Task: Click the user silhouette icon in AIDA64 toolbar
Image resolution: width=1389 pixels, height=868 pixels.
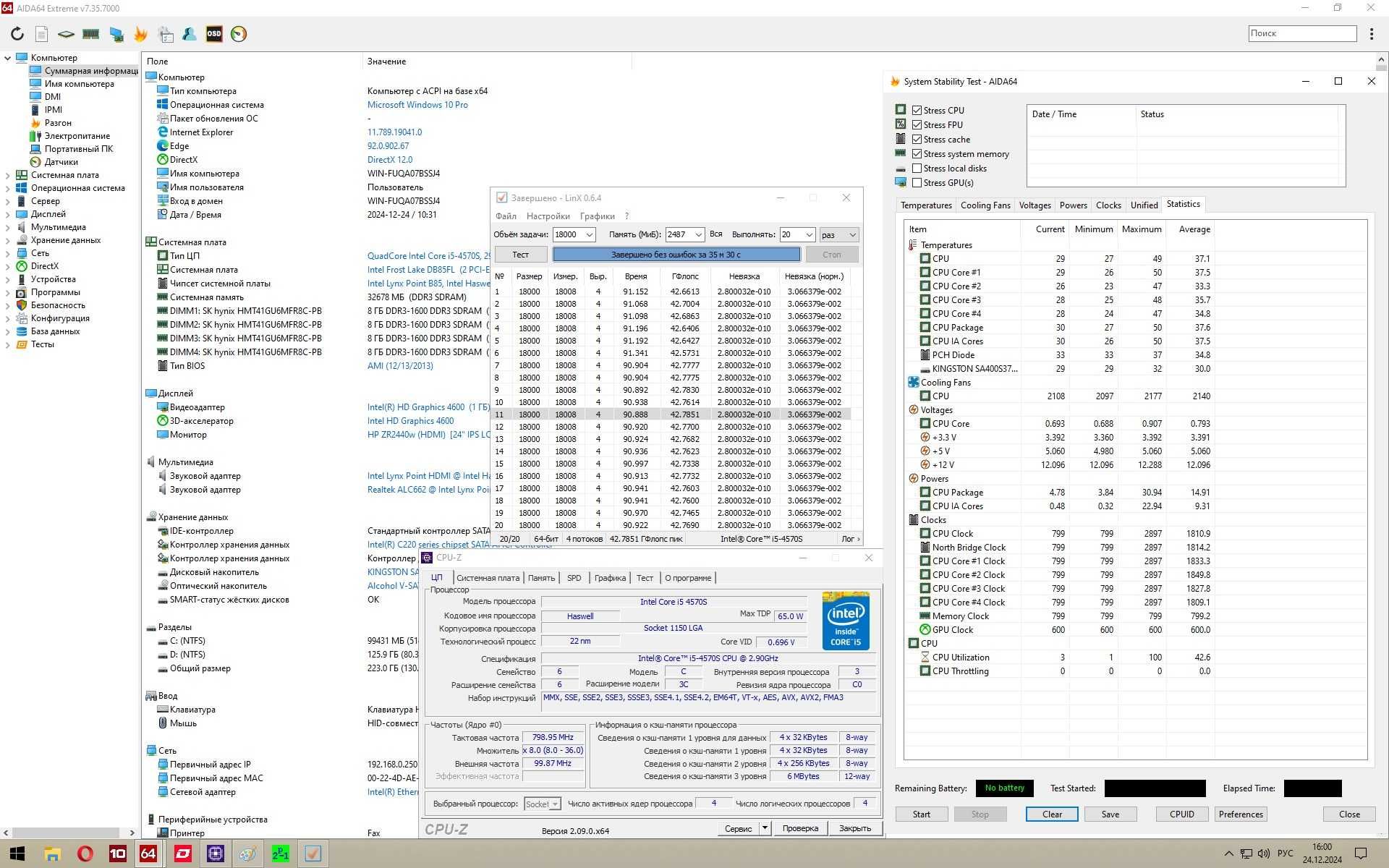Action: click(x=190, y=34)
